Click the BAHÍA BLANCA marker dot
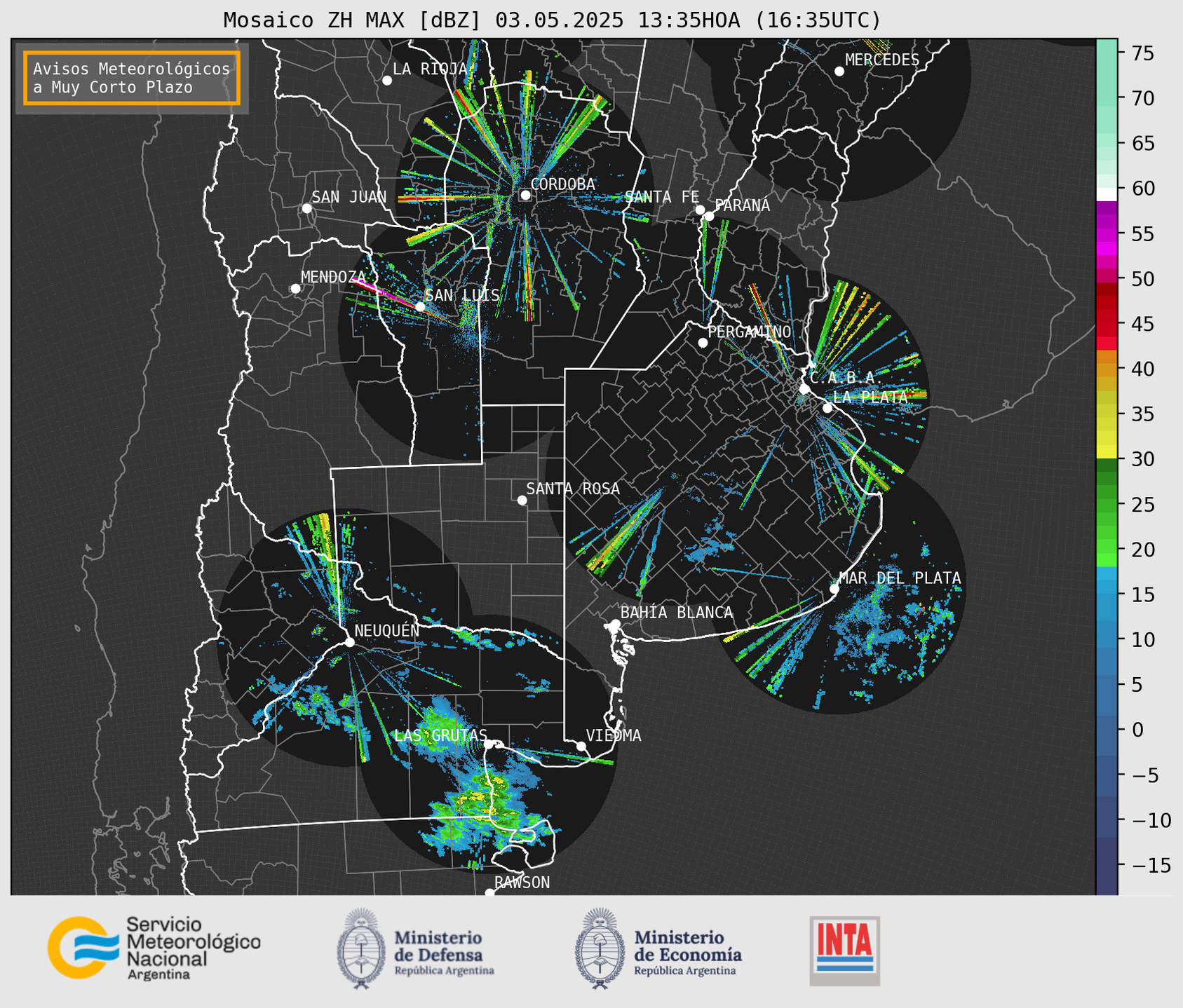 click(615, 624)
